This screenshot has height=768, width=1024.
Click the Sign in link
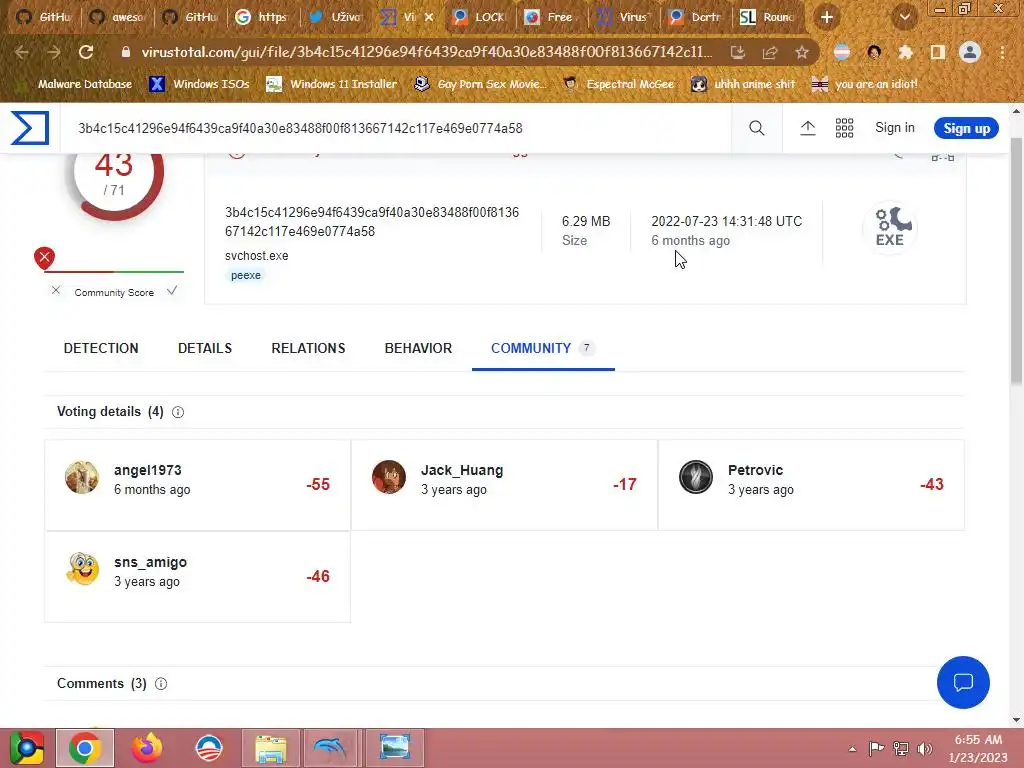click(x=895, y=128)
